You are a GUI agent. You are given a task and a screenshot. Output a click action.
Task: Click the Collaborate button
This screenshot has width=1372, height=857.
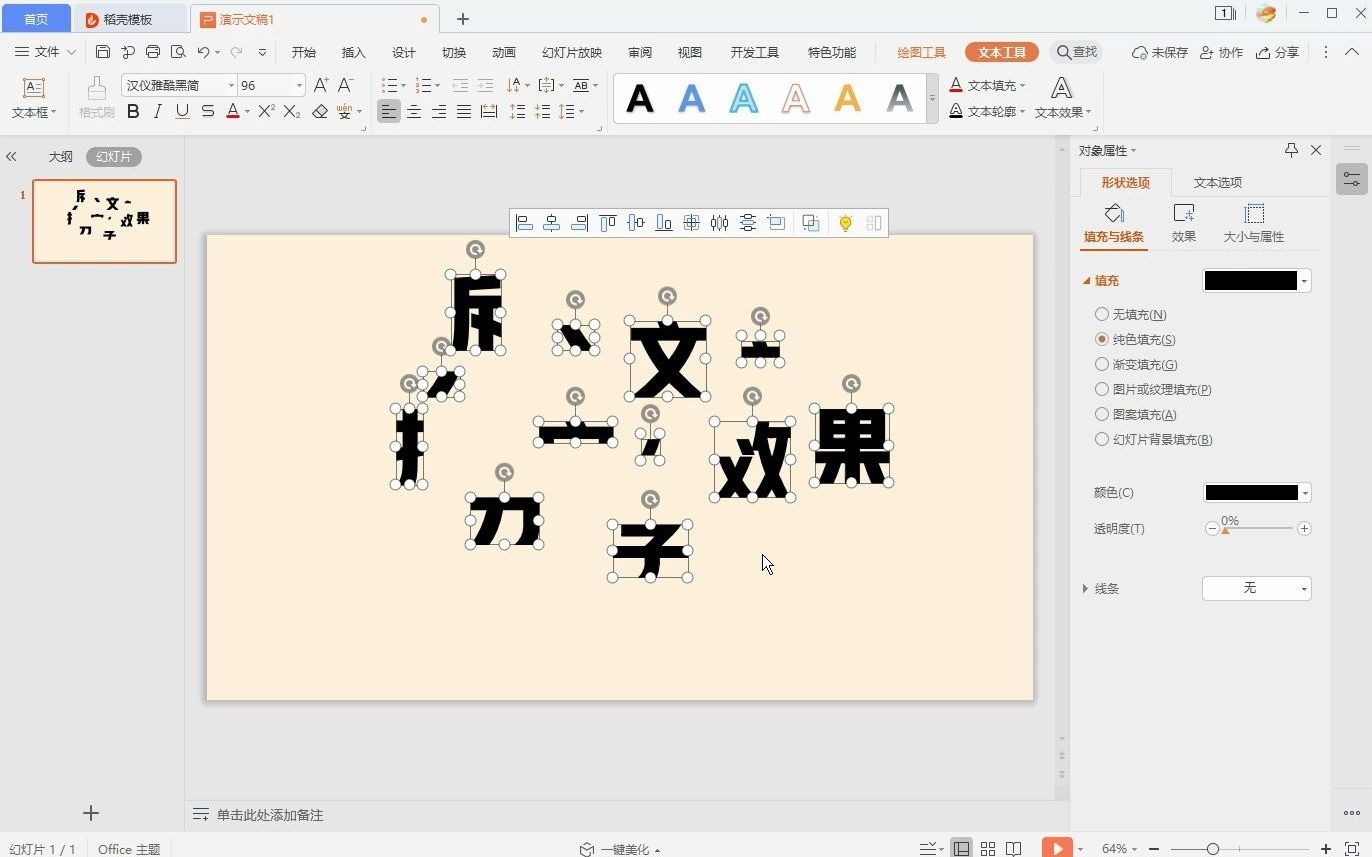1221,52
